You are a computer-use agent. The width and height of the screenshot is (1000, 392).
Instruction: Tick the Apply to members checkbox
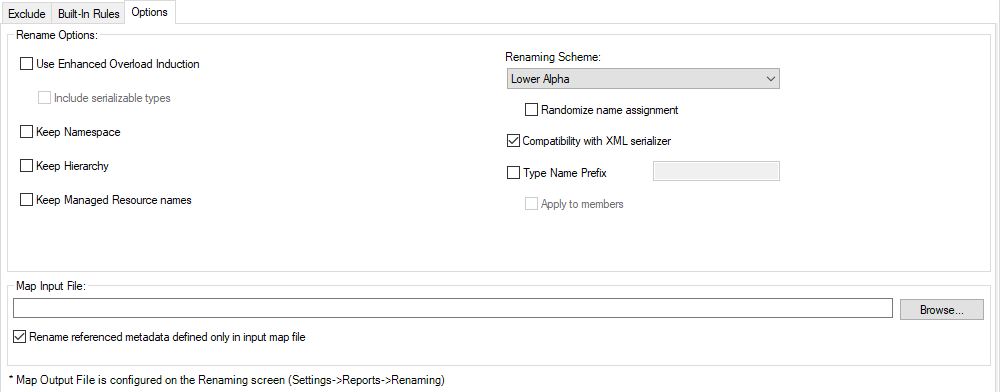tap(531, 204)
